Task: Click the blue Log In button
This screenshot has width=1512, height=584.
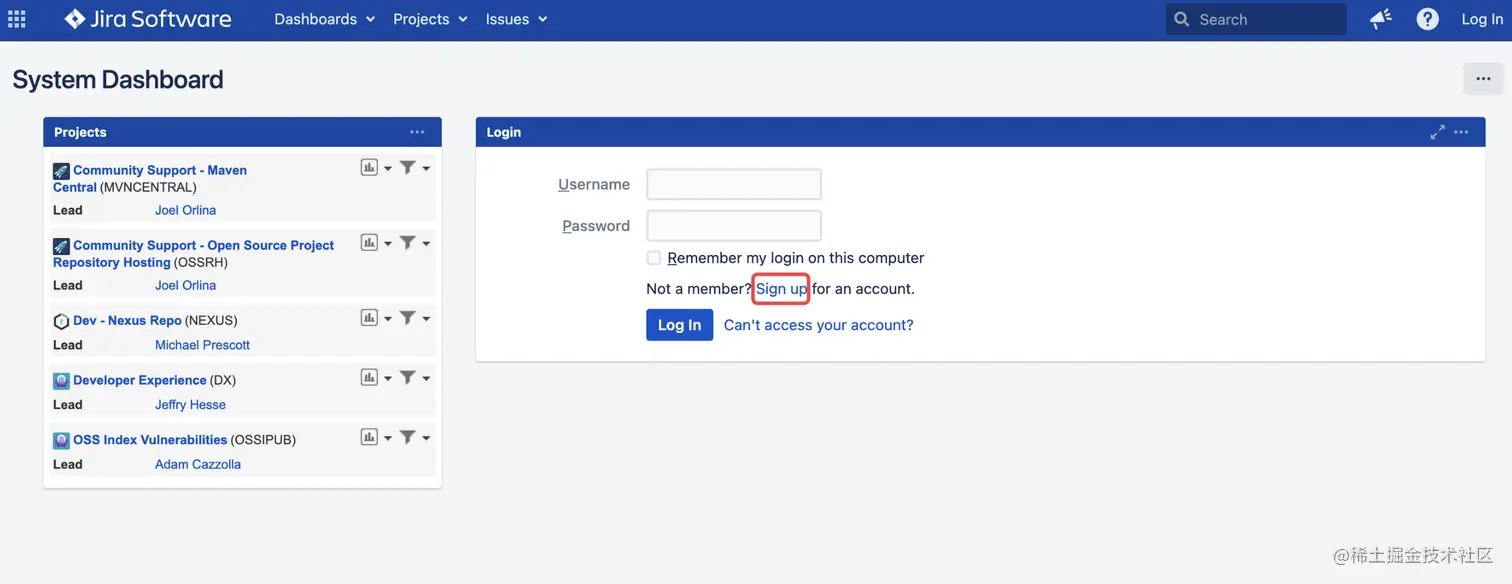Action: tap(680, 325)
